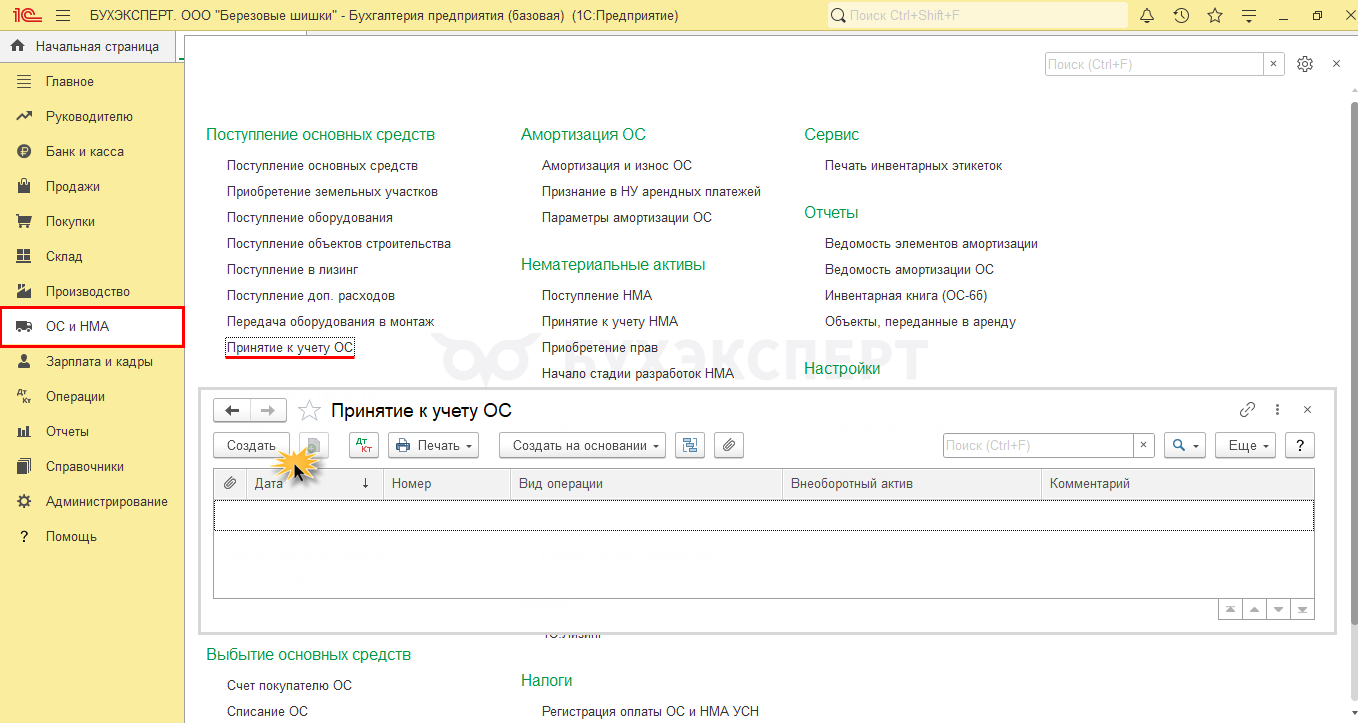The height and width of the screenshot is (723, 1358).
Task: Open the Главное section
Action: coord(70,82)
